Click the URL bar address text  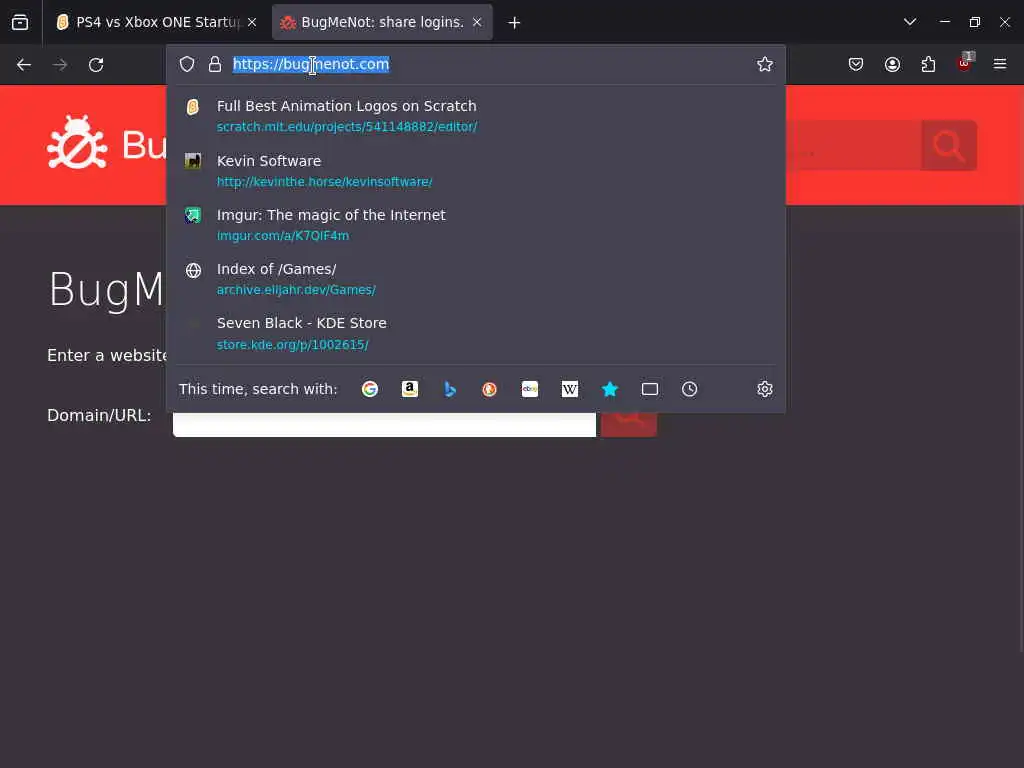tap(311, 64)
